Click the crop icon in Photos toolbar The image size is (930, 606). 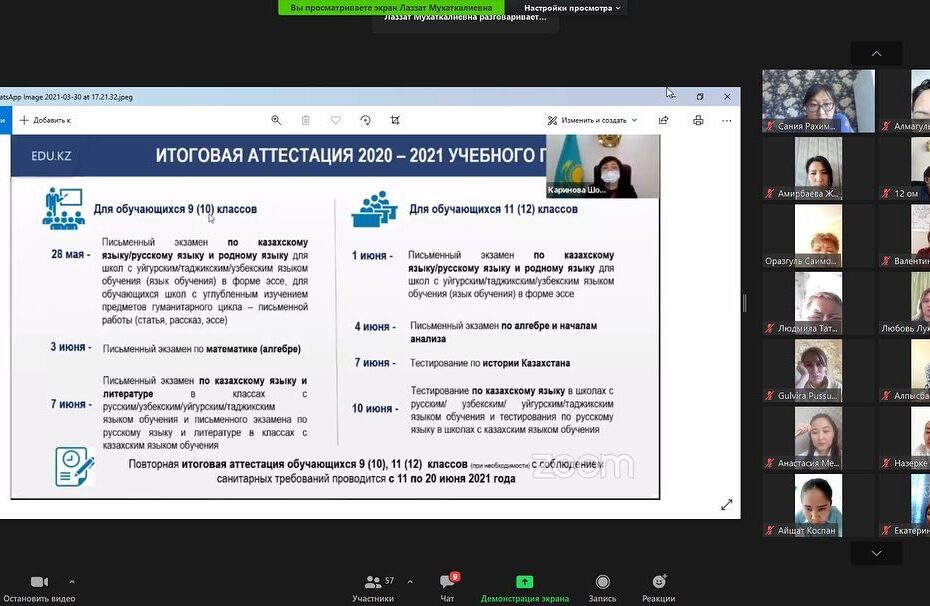tap(395, 120)
